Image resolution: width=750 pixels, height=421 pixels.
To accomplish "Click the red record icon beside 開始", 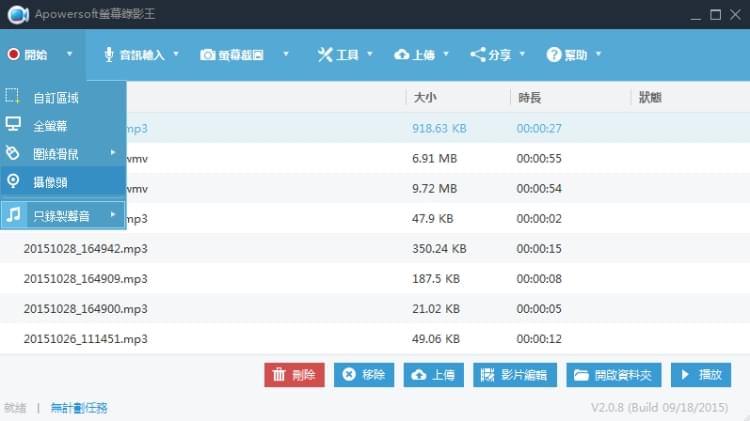I will point(13,54).
